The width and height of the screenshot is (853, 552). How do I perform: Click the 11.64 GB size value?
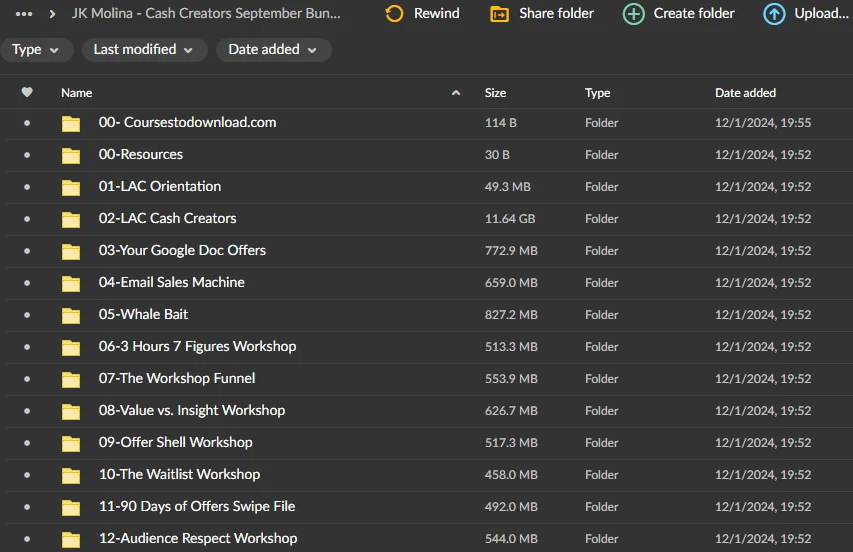click(510, 219)
